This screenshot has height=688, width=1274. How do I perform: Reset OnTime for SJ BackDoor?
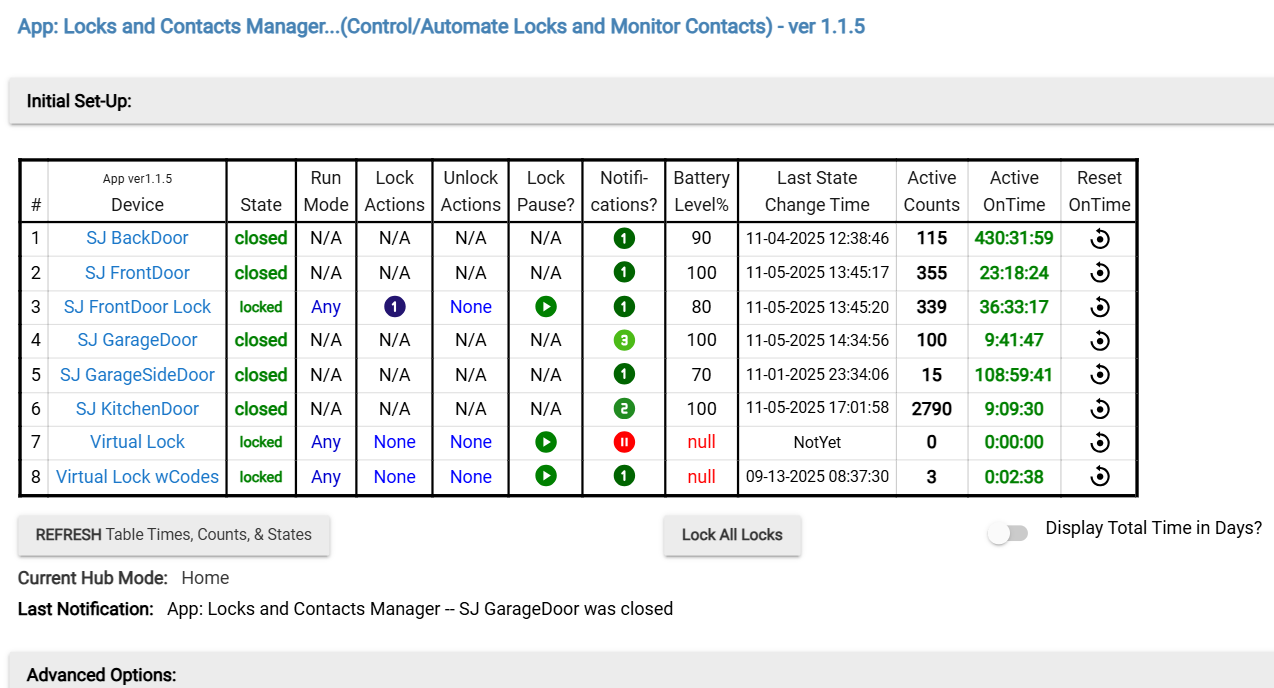pyautogui.click(x=1099, y=239)
